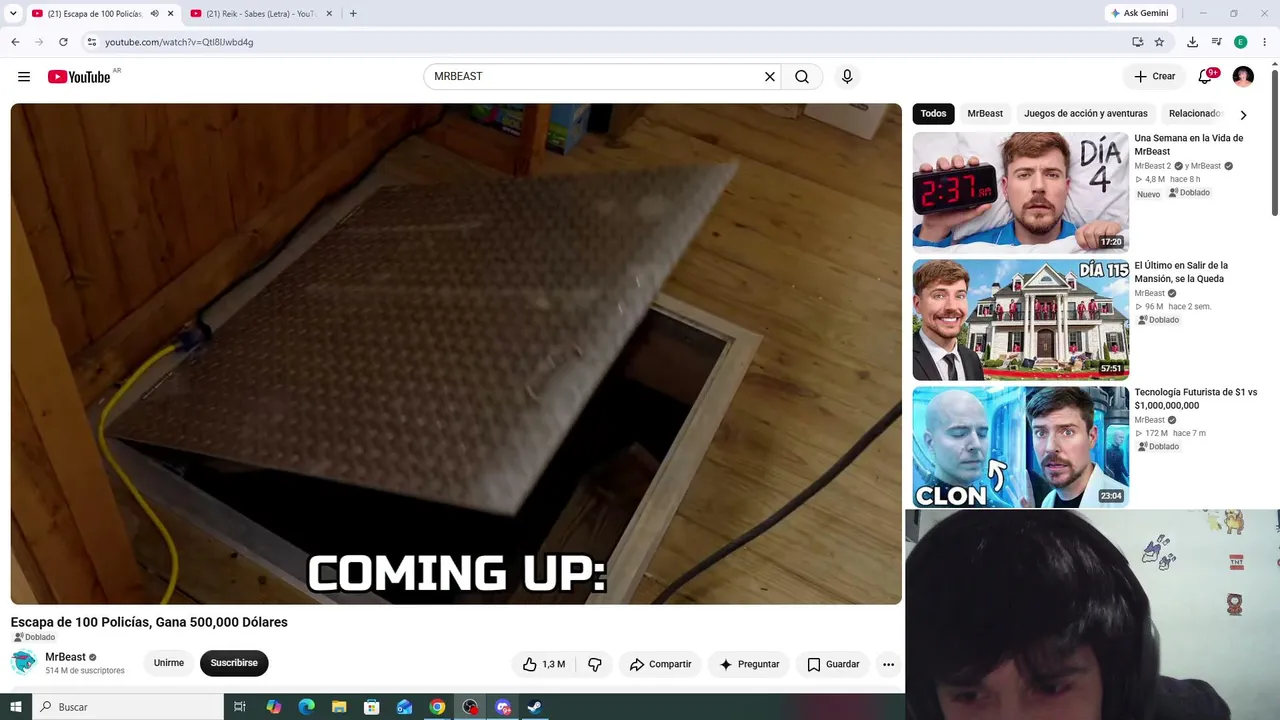Image resolution: width=1280 pixels, height=720 pixels.
Task: Dislike the video with thumbs down
Action: [x=595, y=664]
